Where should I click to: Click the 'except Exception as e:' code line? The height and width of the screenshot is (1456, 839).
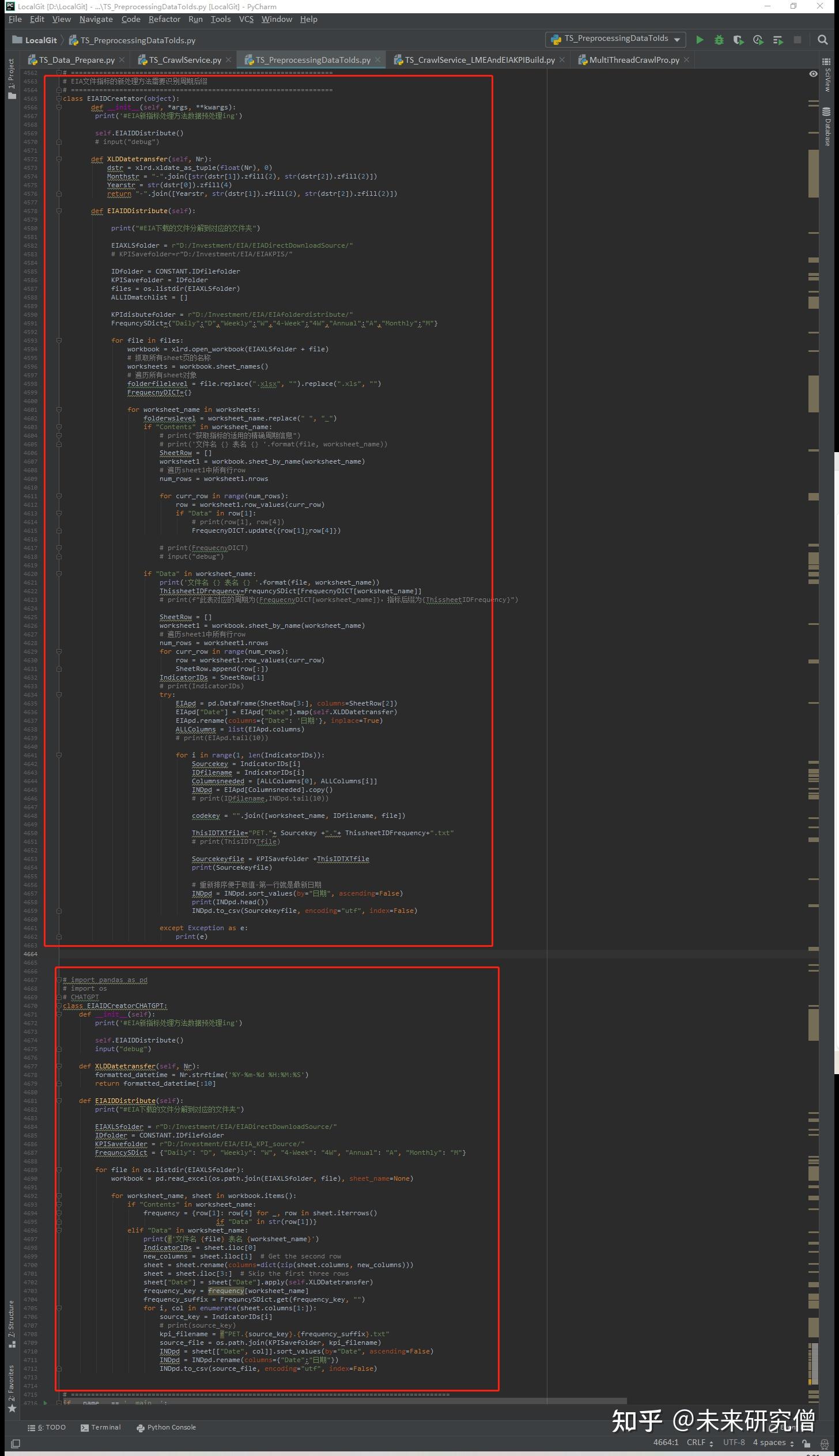click(203, 928)
